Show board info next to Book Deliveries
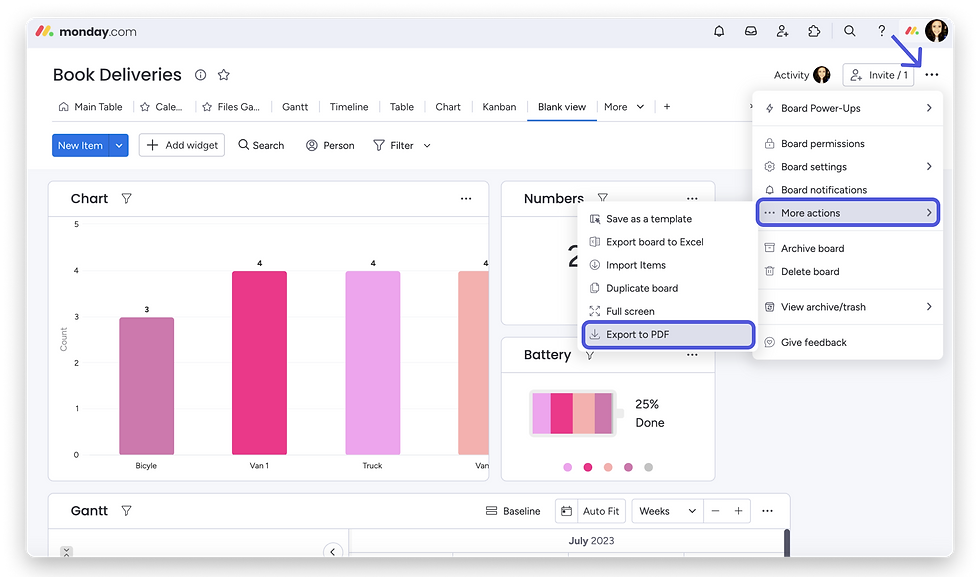Image resolution: width=980 pixels, height=577 pixels. (x=200, y=75)
